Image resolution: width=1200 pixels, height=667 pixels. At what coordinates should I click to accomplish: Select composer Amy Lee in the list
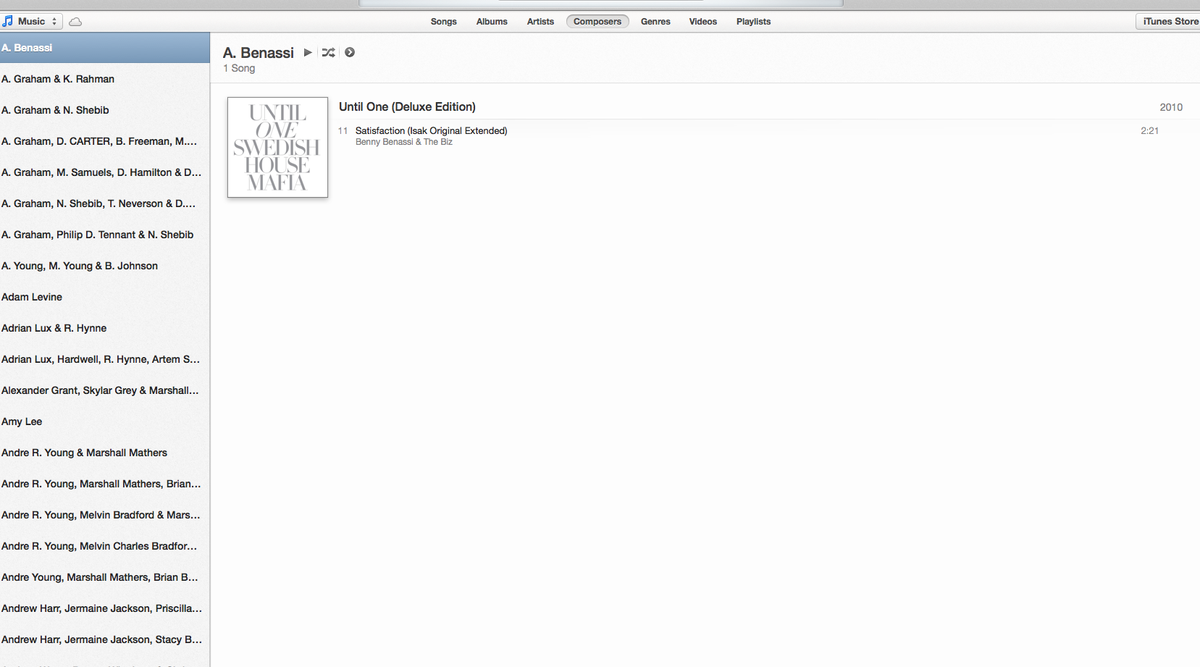click(x=105, y=422)
